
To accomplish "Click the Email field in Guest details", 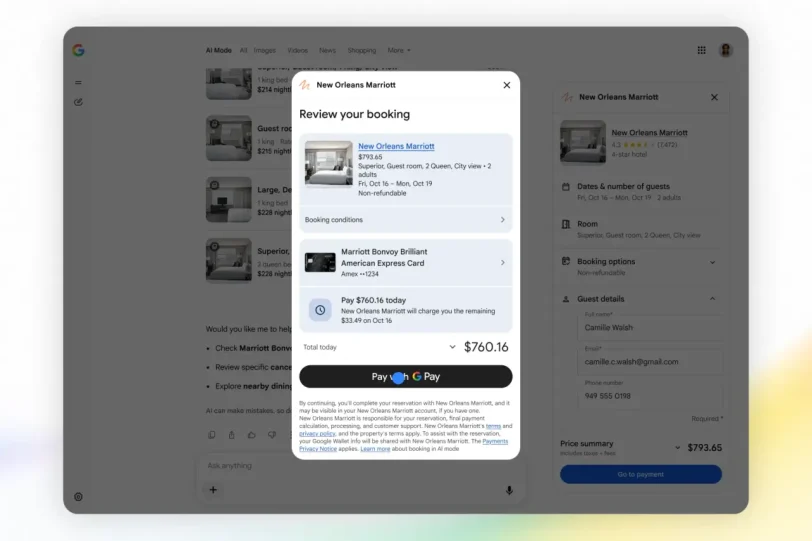I will [649, 361].
